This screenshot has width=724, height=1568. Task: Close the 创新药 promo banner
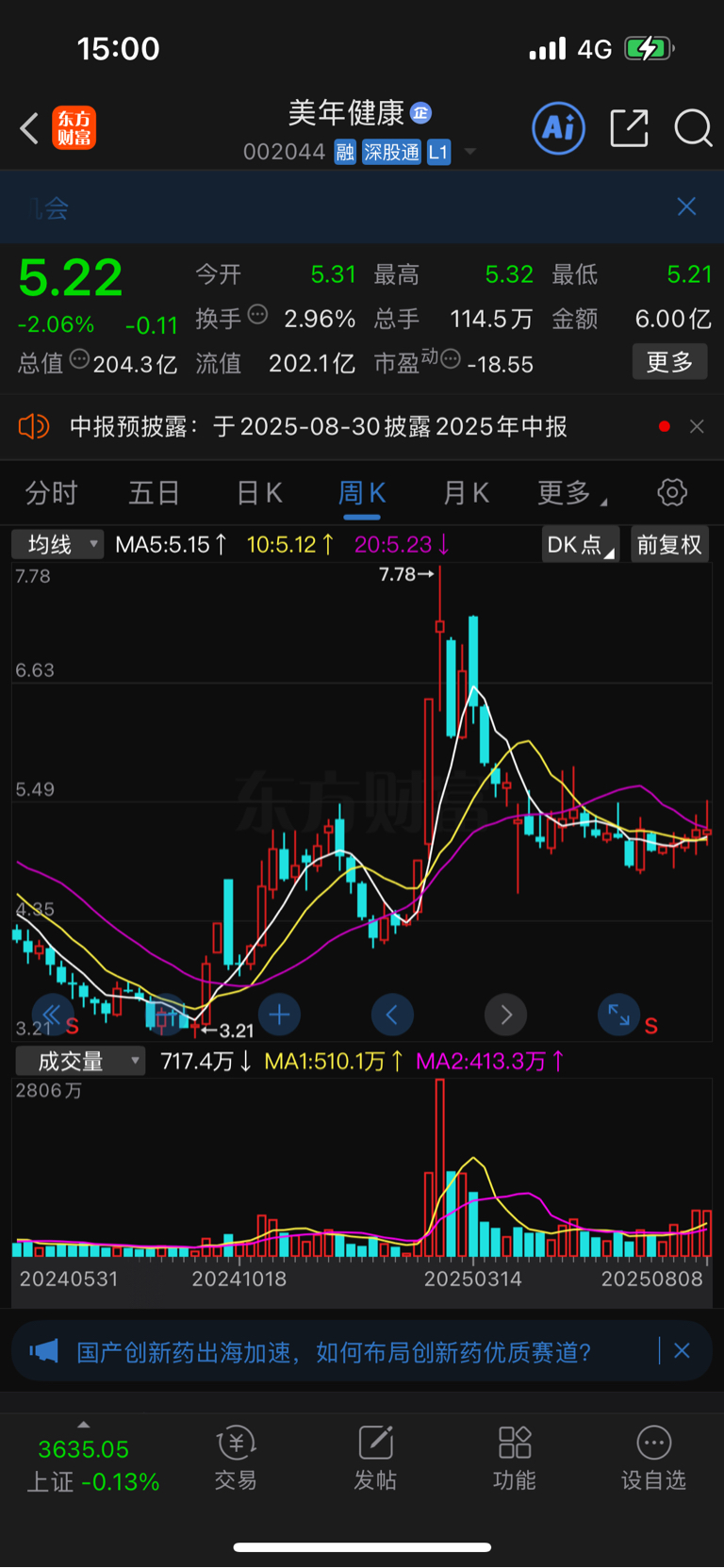tap(683, 1351)
